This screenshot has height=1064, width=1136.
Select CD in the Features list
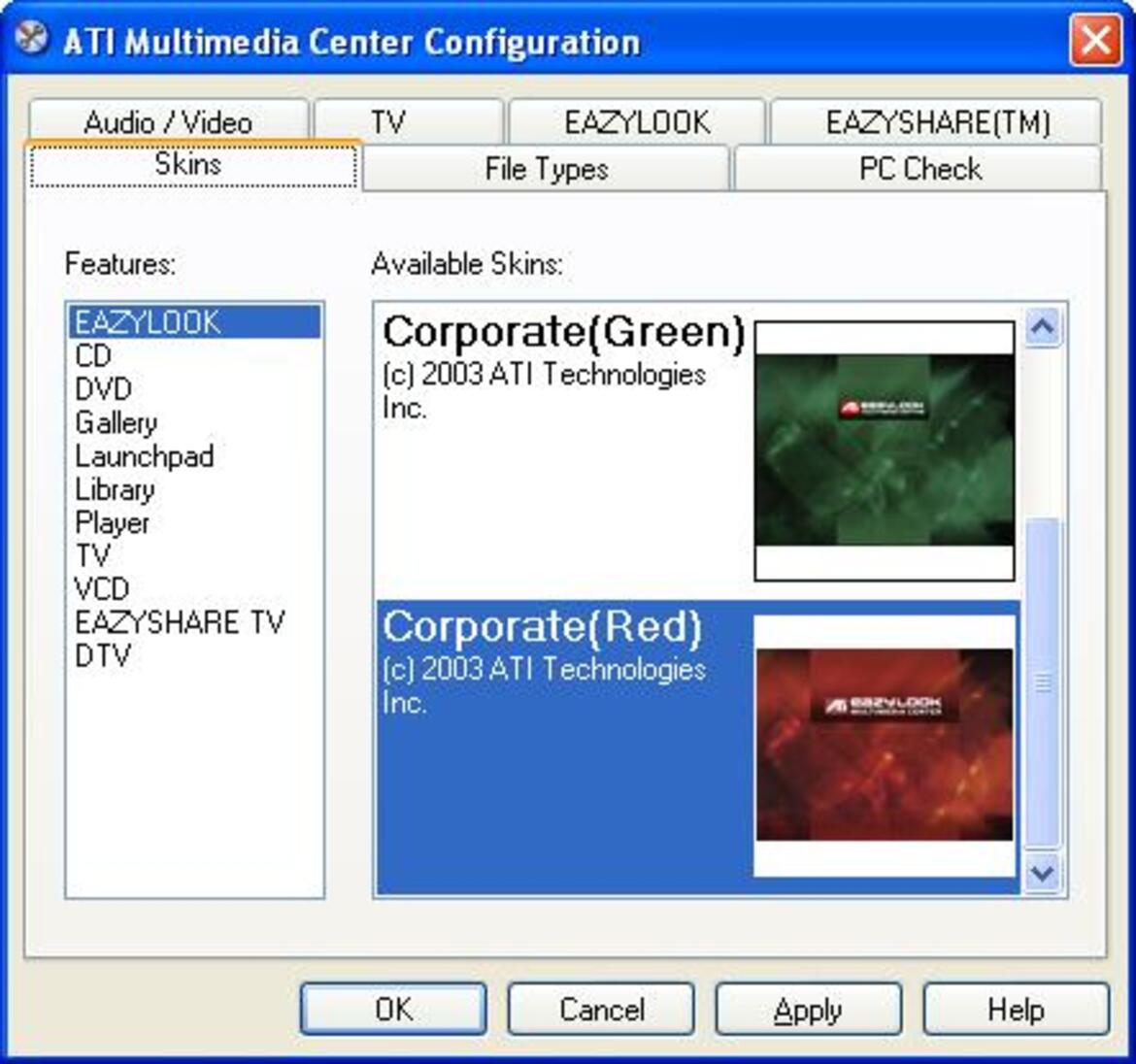(x=194, y=355)
